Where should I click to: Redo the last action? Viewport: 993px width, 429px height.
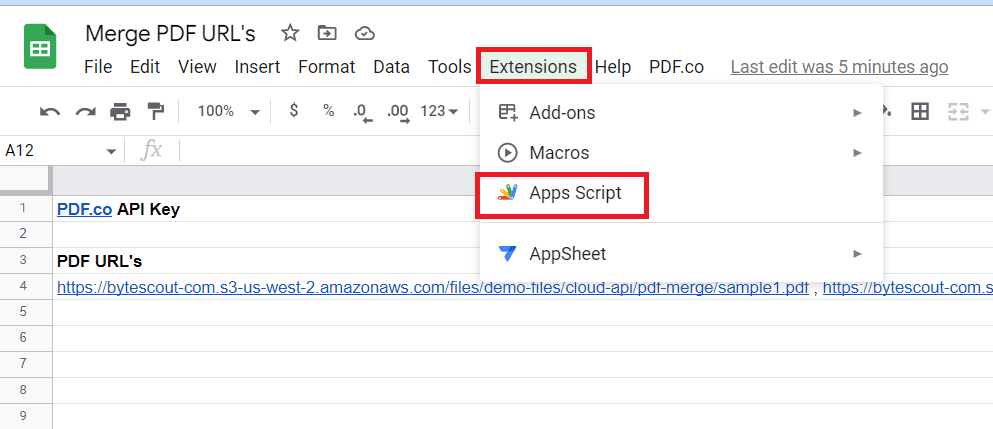pos(85,112)
